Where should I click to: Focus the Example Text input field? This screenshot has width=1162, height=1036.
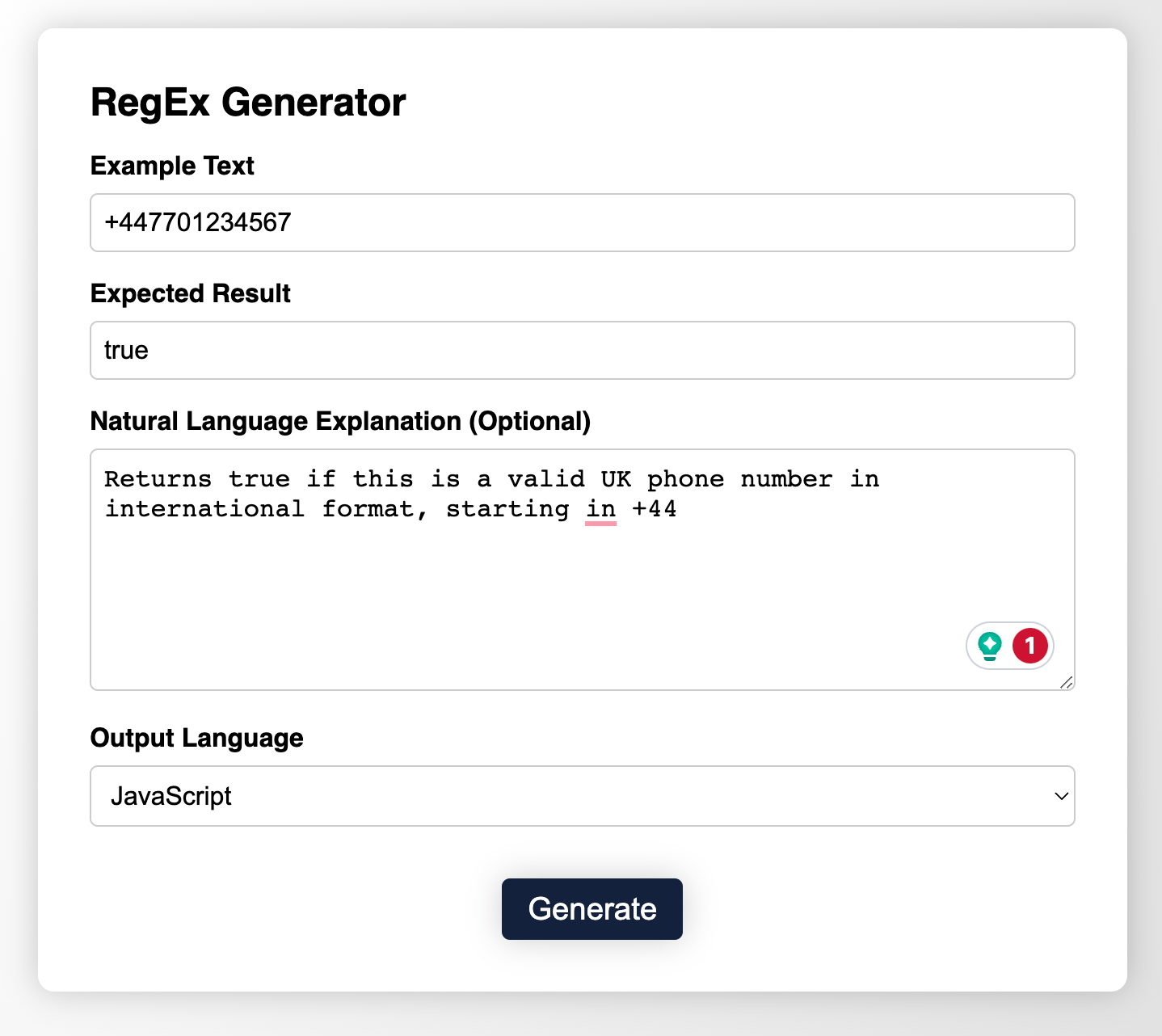pos(582,222)
